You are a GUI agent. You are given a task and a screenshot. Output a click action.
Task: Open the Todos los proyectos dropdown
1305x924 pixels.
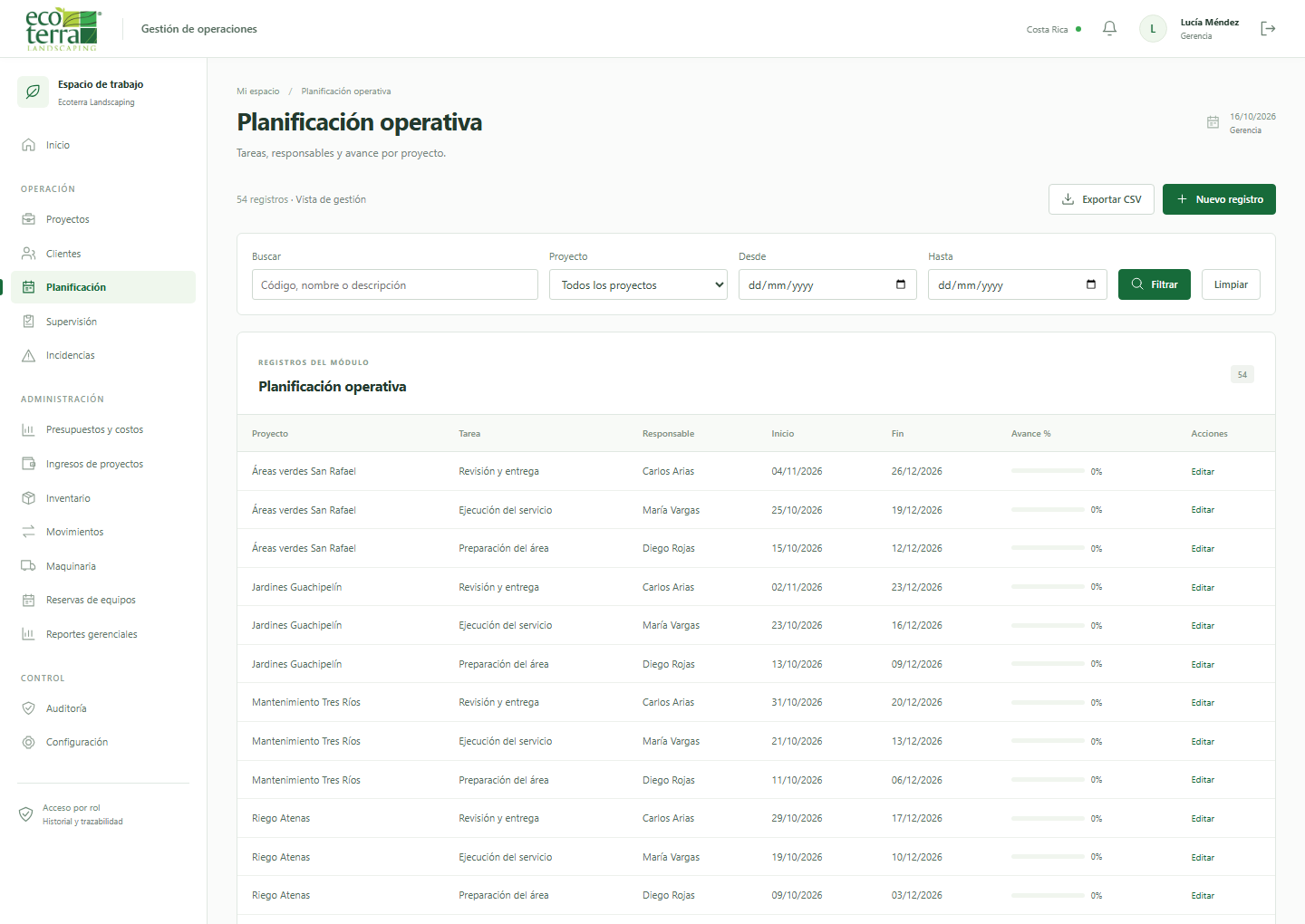638,284
